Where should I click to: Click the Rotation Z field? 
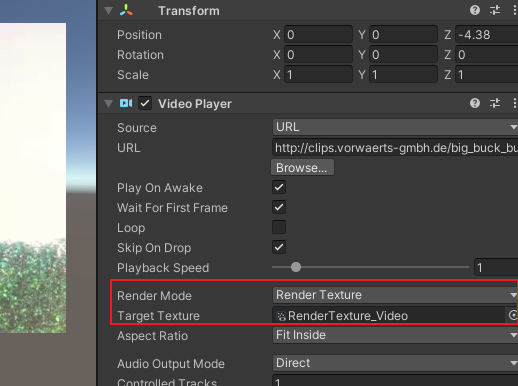pos(487,54)
